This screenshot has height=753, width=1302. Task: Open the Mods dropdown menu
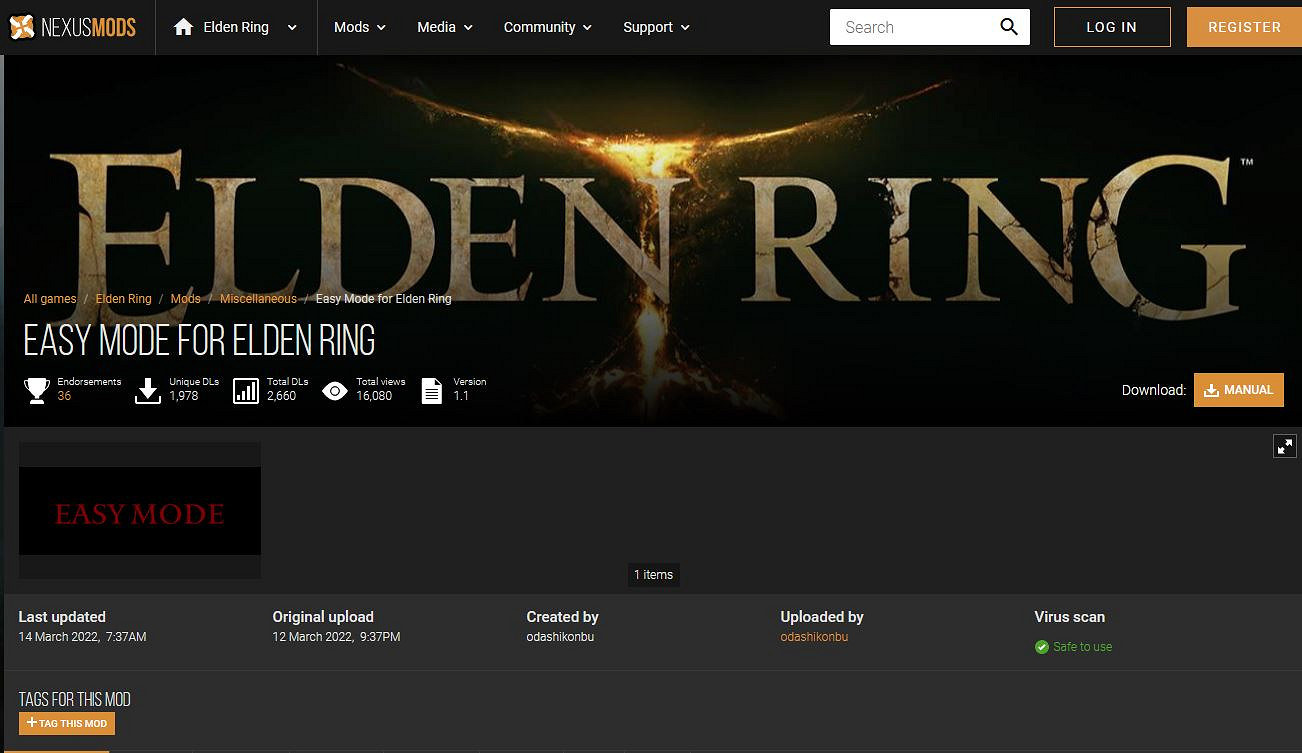359,27
